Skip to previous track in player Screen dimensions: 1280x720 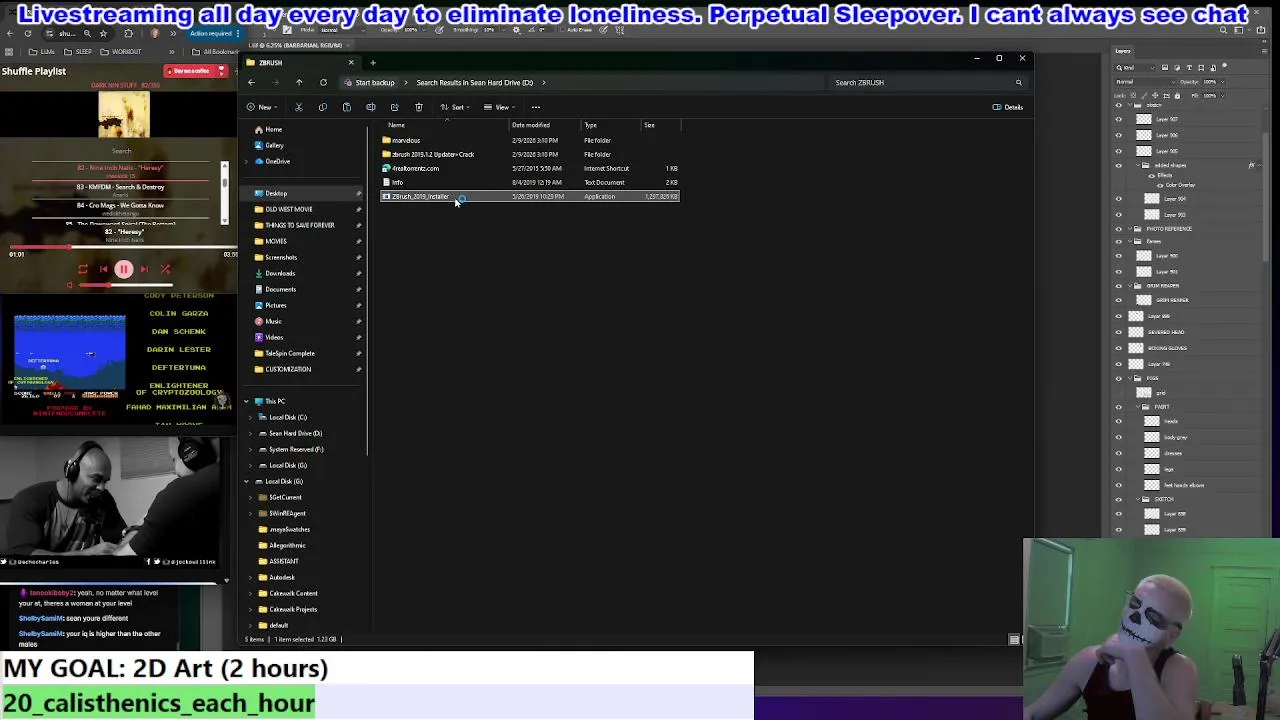pyautogui.click(x=103, y=269)
